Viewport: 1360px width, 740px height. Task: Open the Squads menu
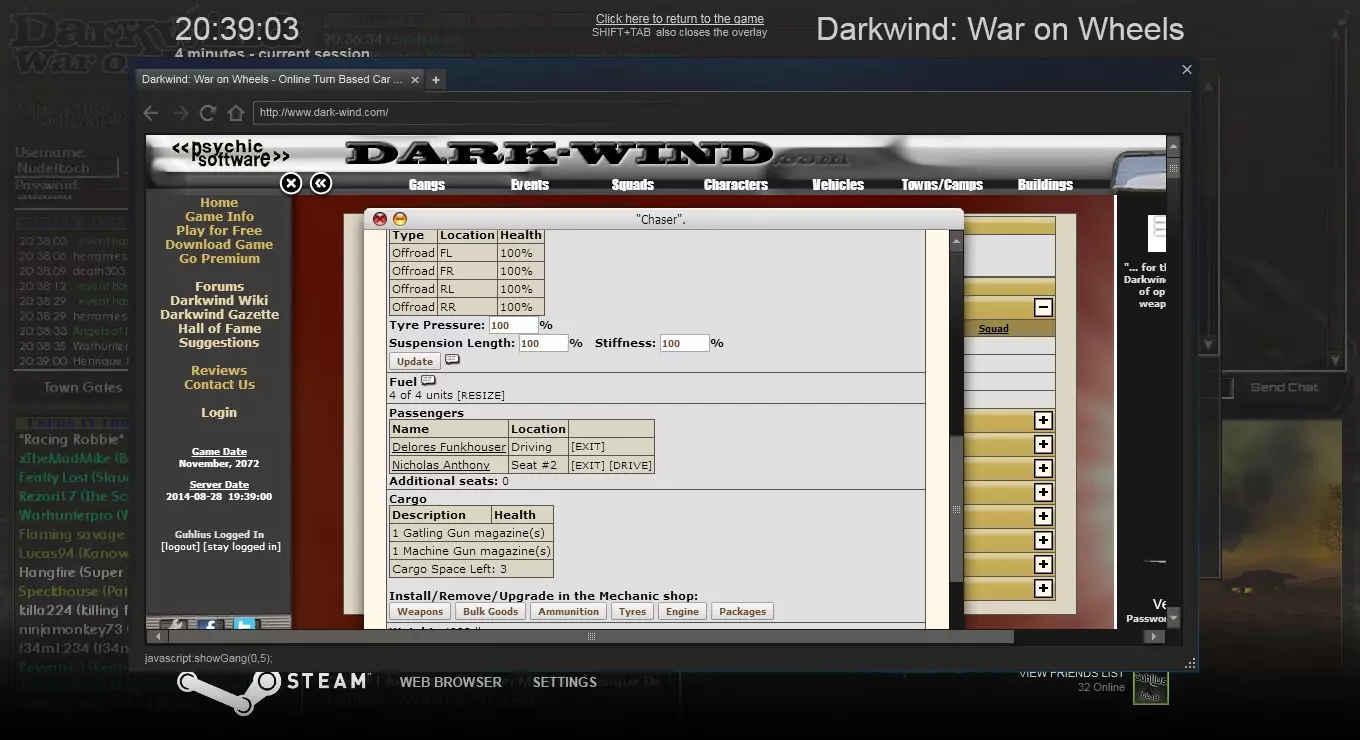point(633,185)
